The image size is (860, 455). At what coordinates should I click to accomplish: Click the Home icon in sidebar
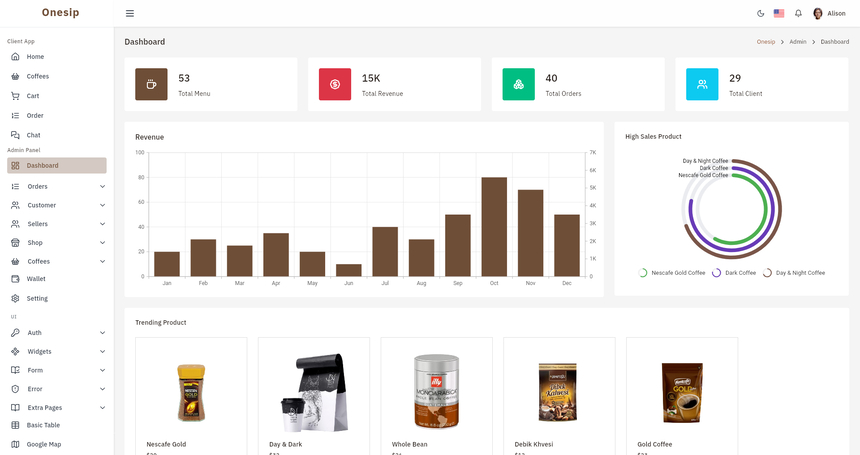pyautogui.click(x=15, y=56)
